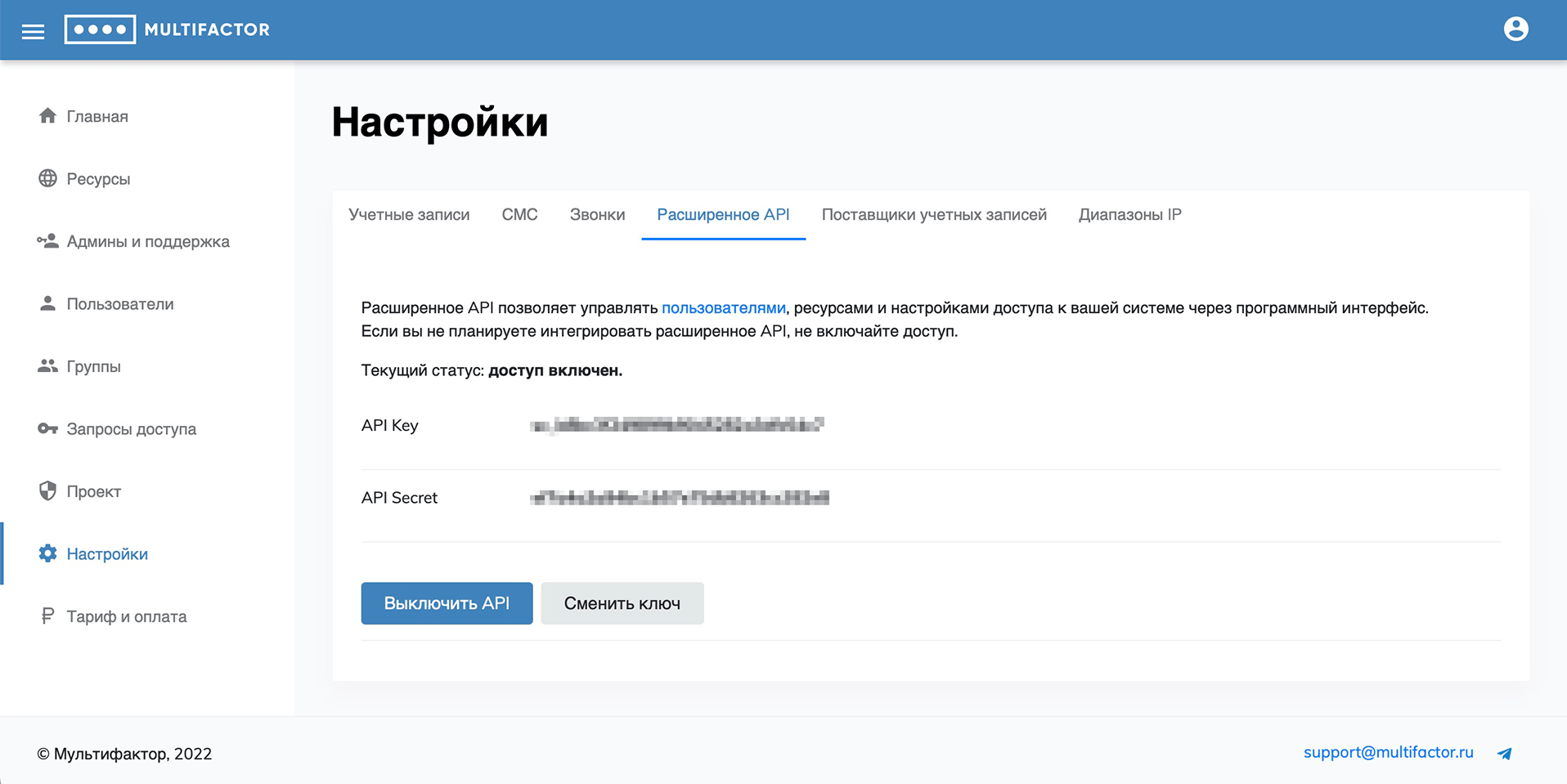Viewport: 1567px width, 784px height.
Task: Click the key icon for Запросы доступа
Action: [47, 428]
